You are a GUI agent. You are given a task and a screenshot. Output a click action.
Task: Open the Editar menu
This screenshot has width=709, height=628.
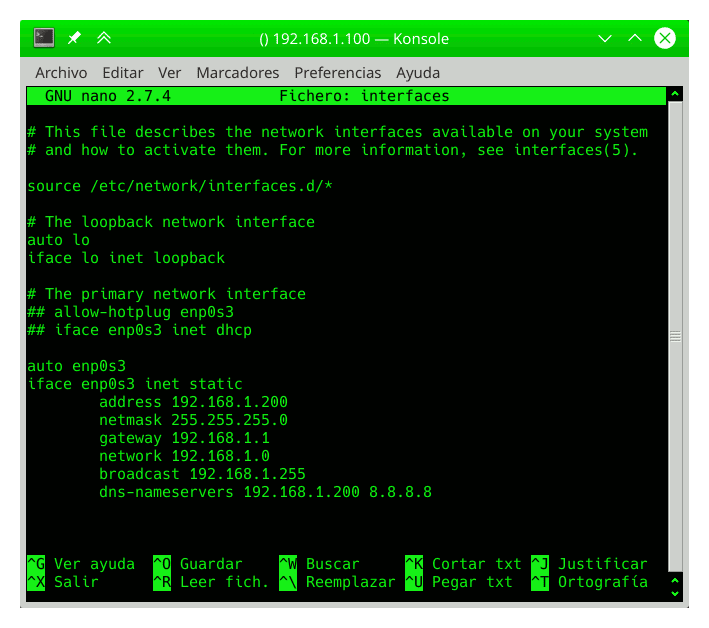[123, 73]
